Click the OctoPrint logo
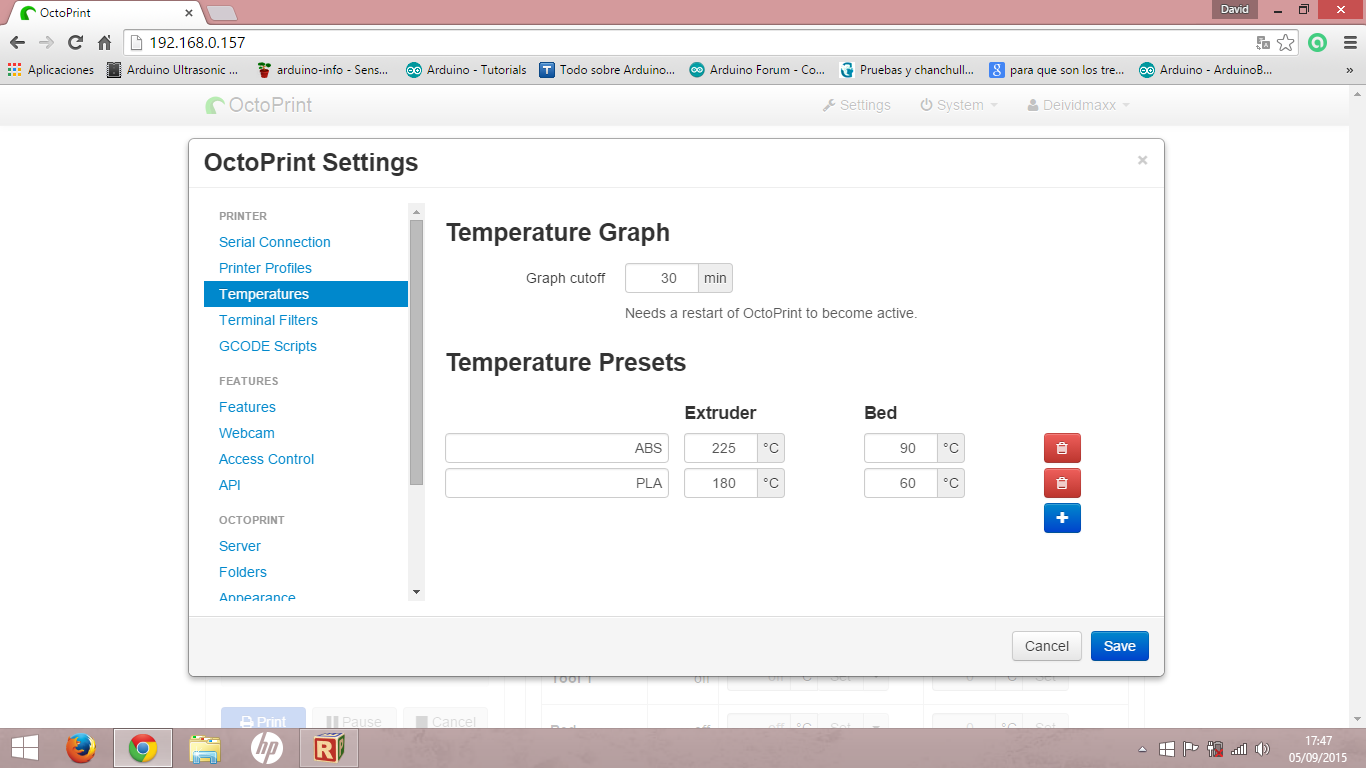The height and width of the screenshot is (768, 1366). tap(259, 105)
